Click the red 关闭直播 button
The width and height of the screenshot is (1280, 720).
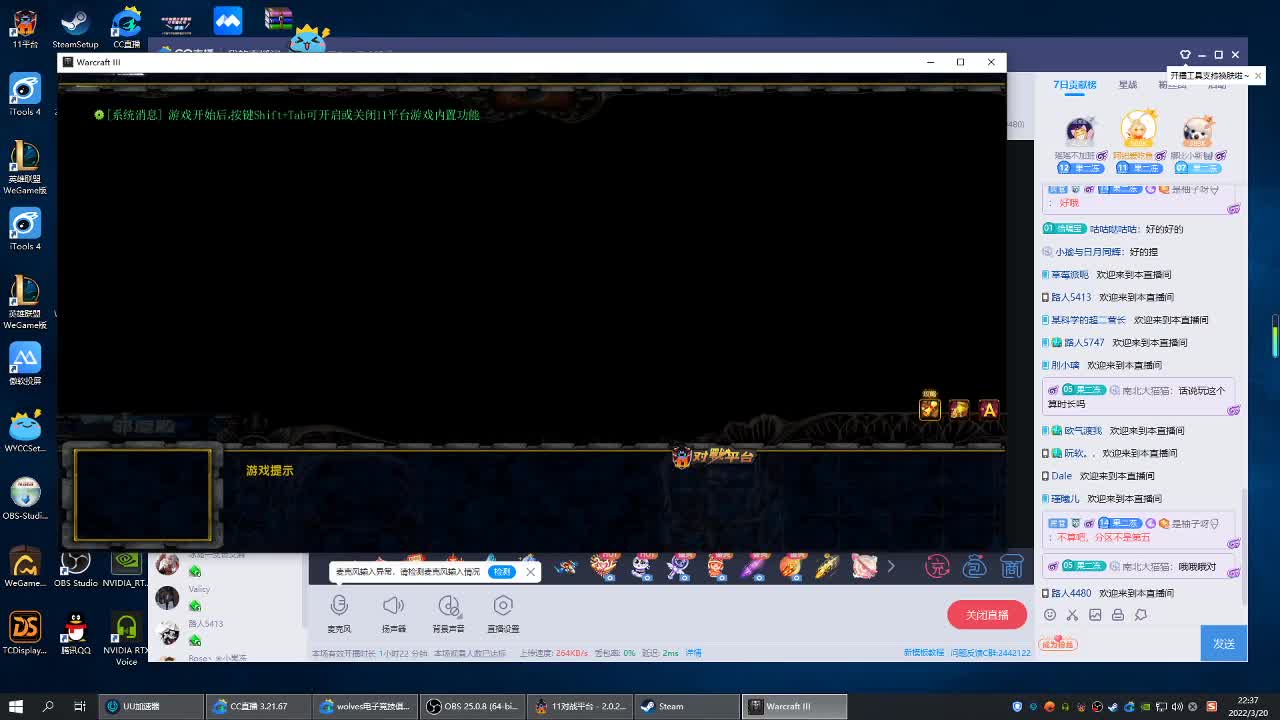[987, 615]
